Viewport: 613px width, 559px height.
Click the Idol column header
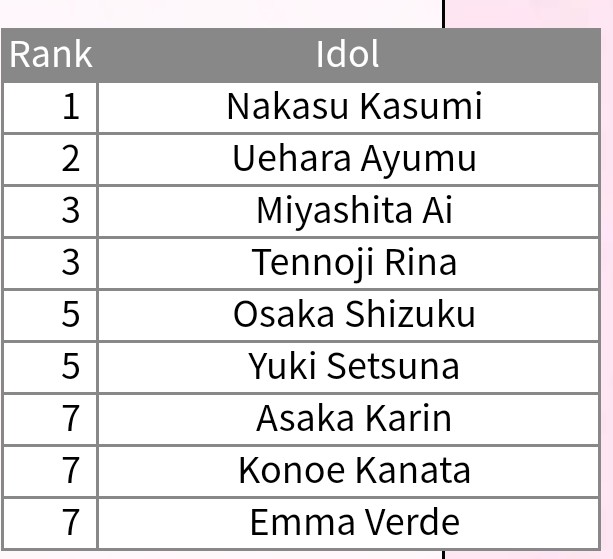coord(348,54)
